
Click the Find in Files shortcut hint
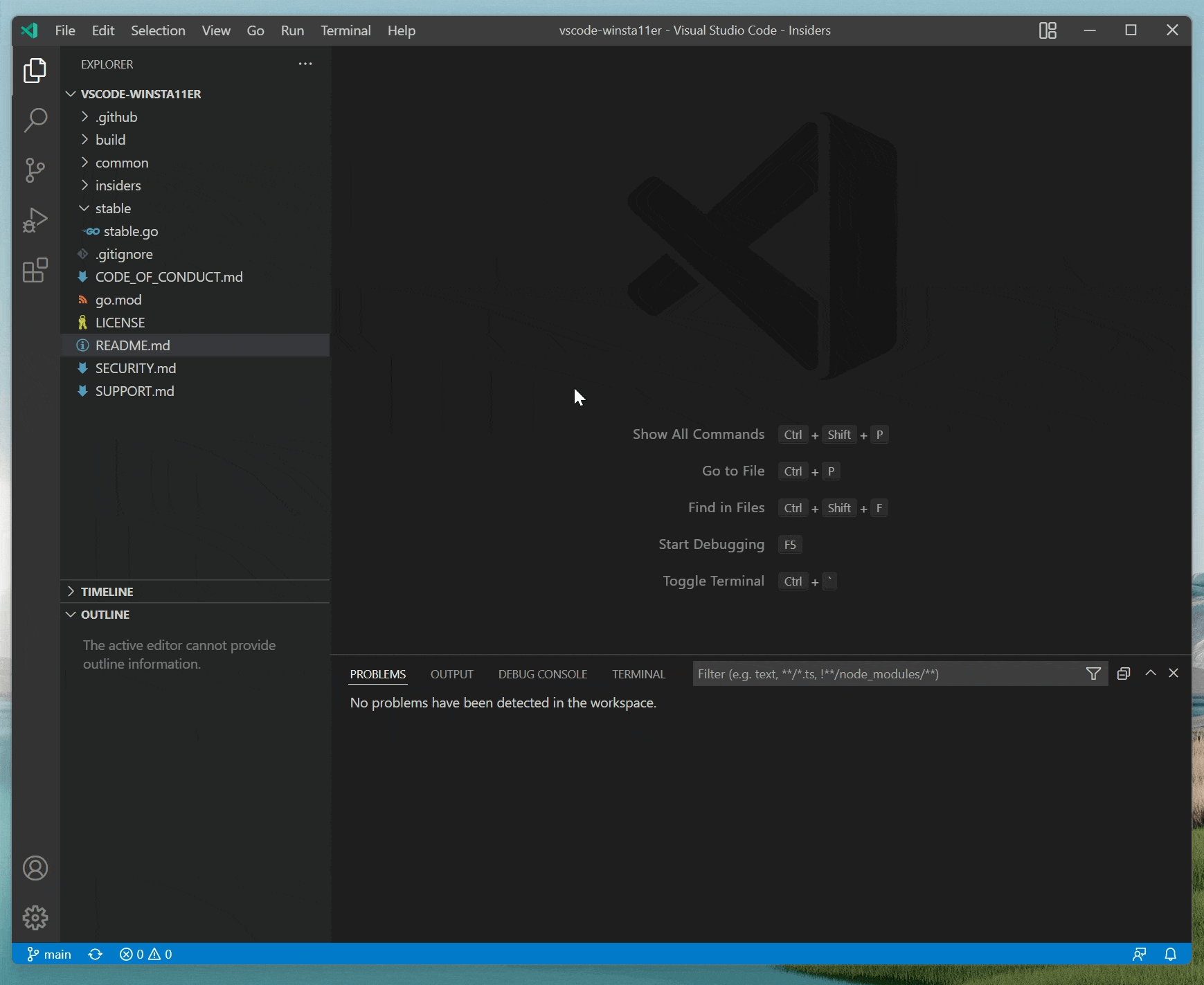coord(787,508)
